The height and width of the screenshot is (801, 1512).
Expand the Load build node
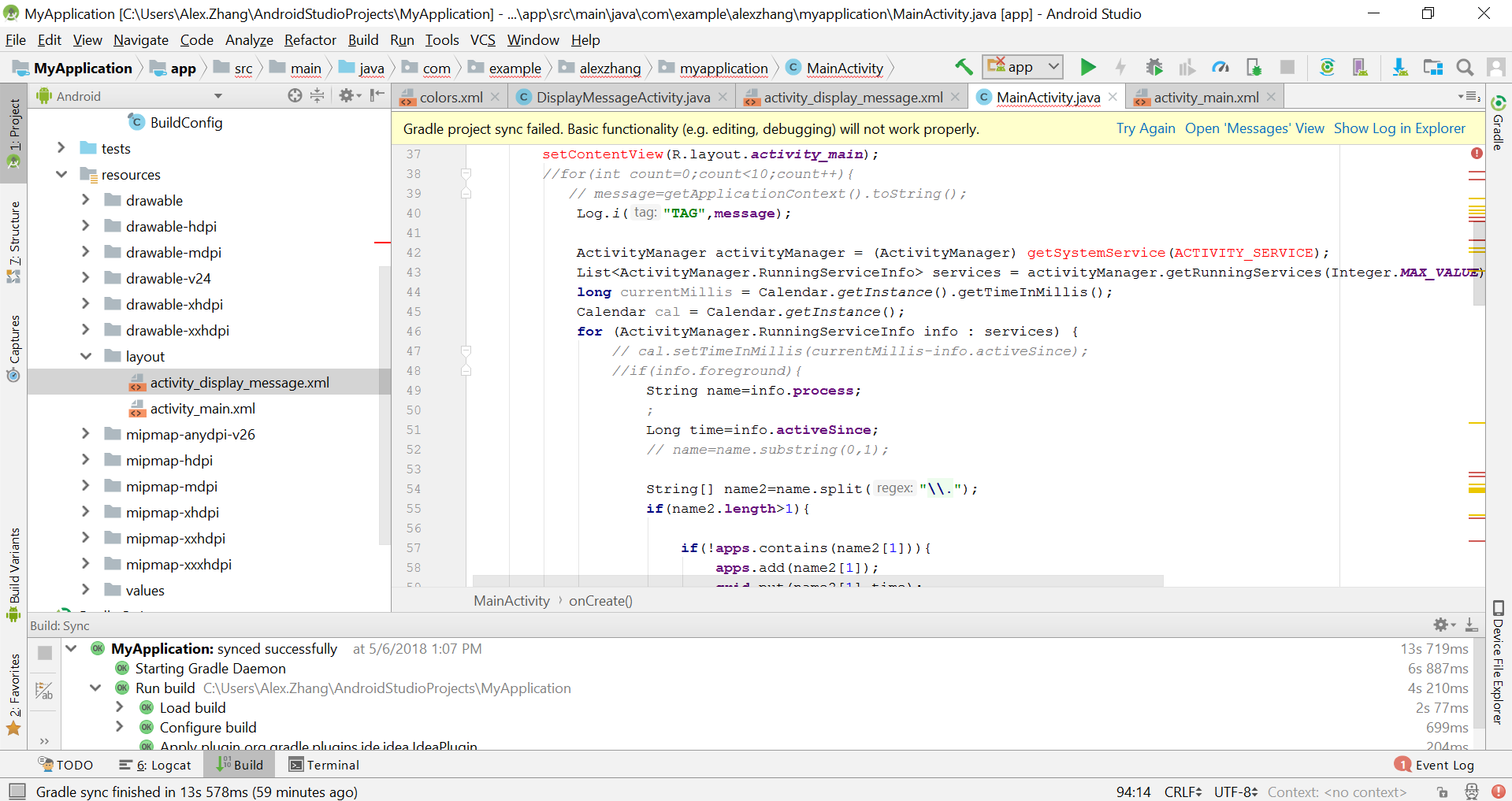point(120,707)
